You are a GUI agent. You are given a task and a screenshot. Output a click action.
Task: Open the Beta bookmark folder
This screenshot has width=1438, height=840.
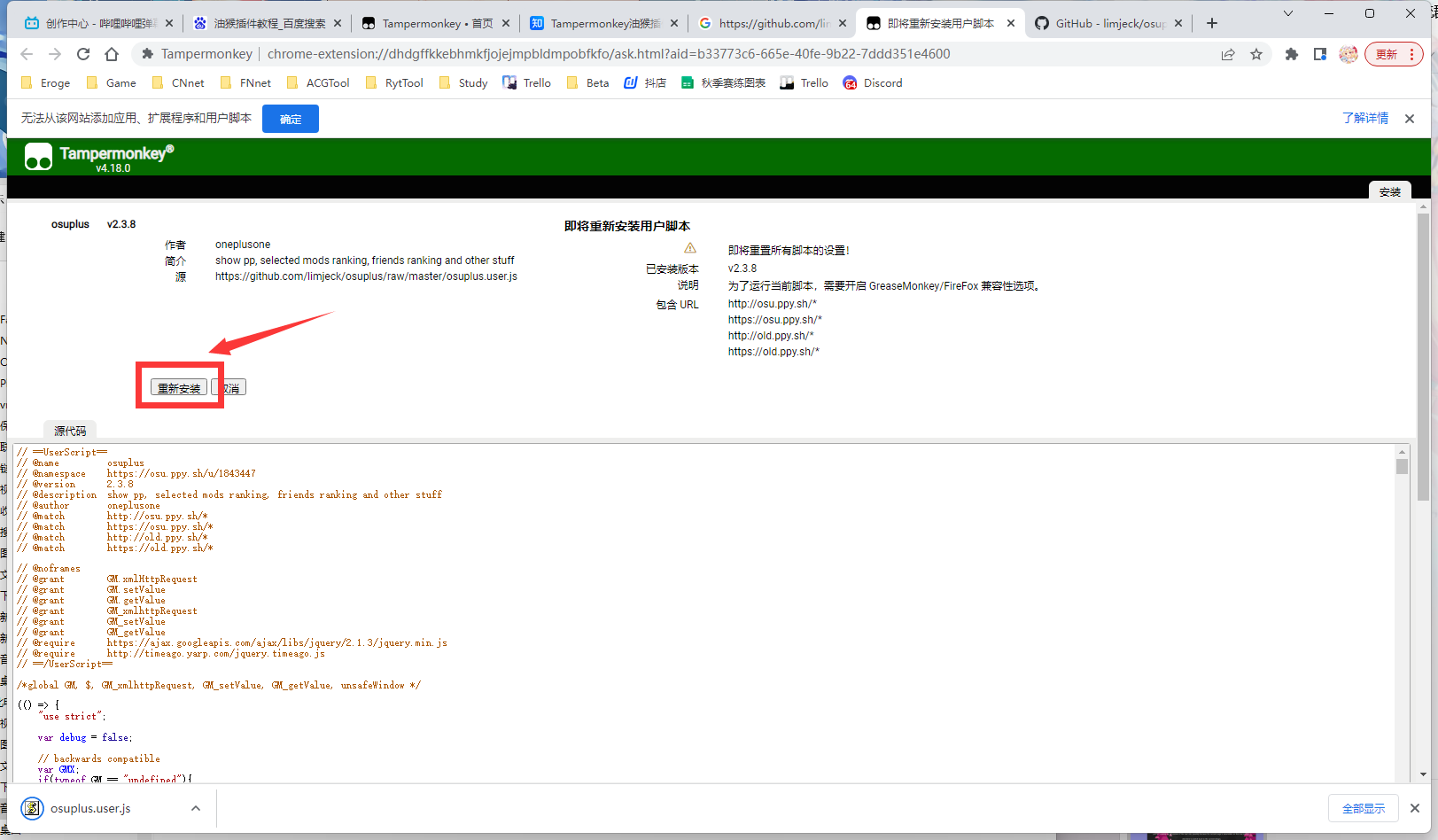(x=587, y=83)
